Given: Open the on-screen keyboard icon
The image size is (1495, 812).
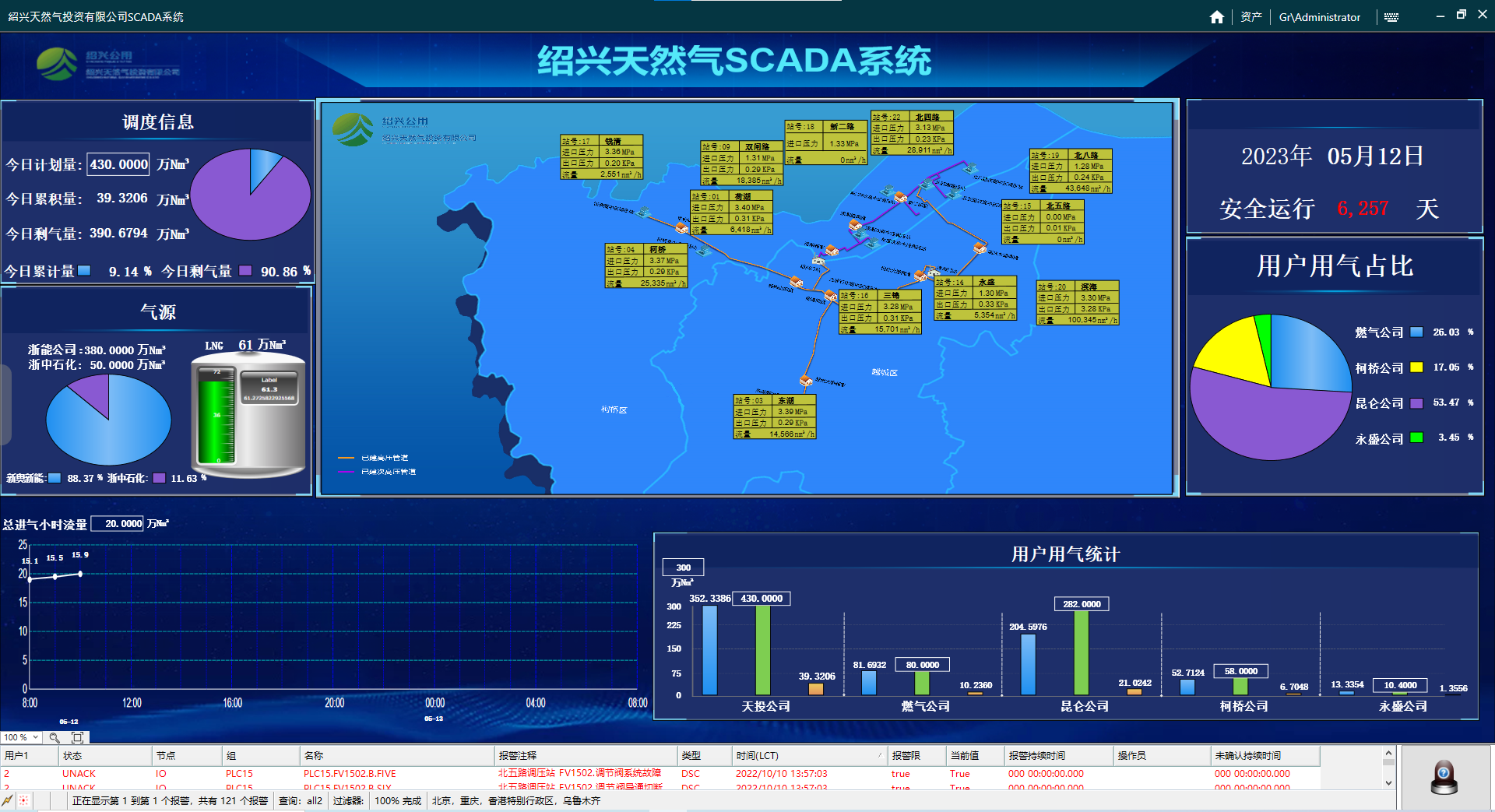Looking at the screenshot, I should click(1391, 17).
